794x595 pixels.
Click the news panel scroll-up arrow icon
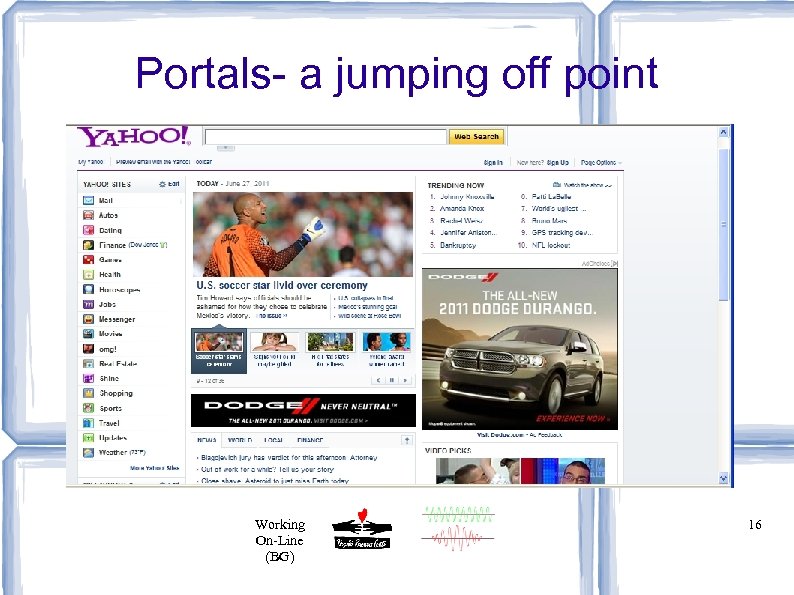tap(407, 440)
